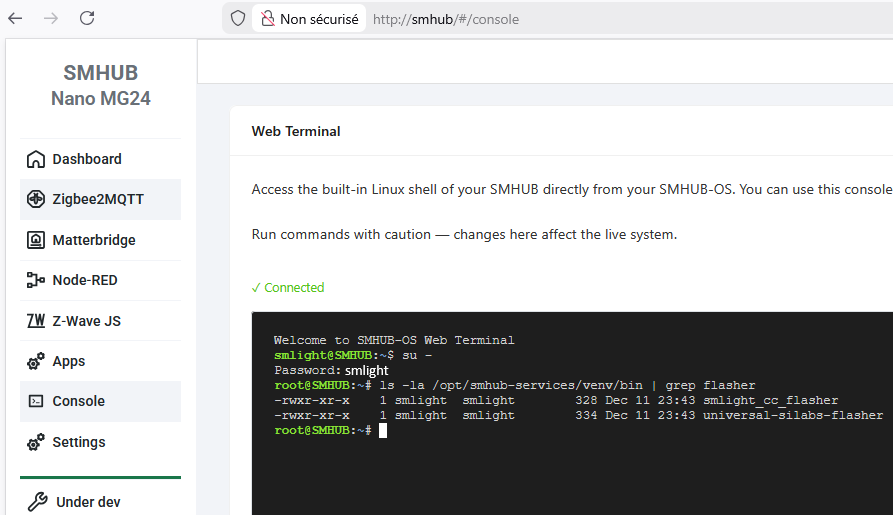The width and height of the screenshot is (893, 515).
Task: Click the Node-RED flow icon
Action: click(35, 280)
